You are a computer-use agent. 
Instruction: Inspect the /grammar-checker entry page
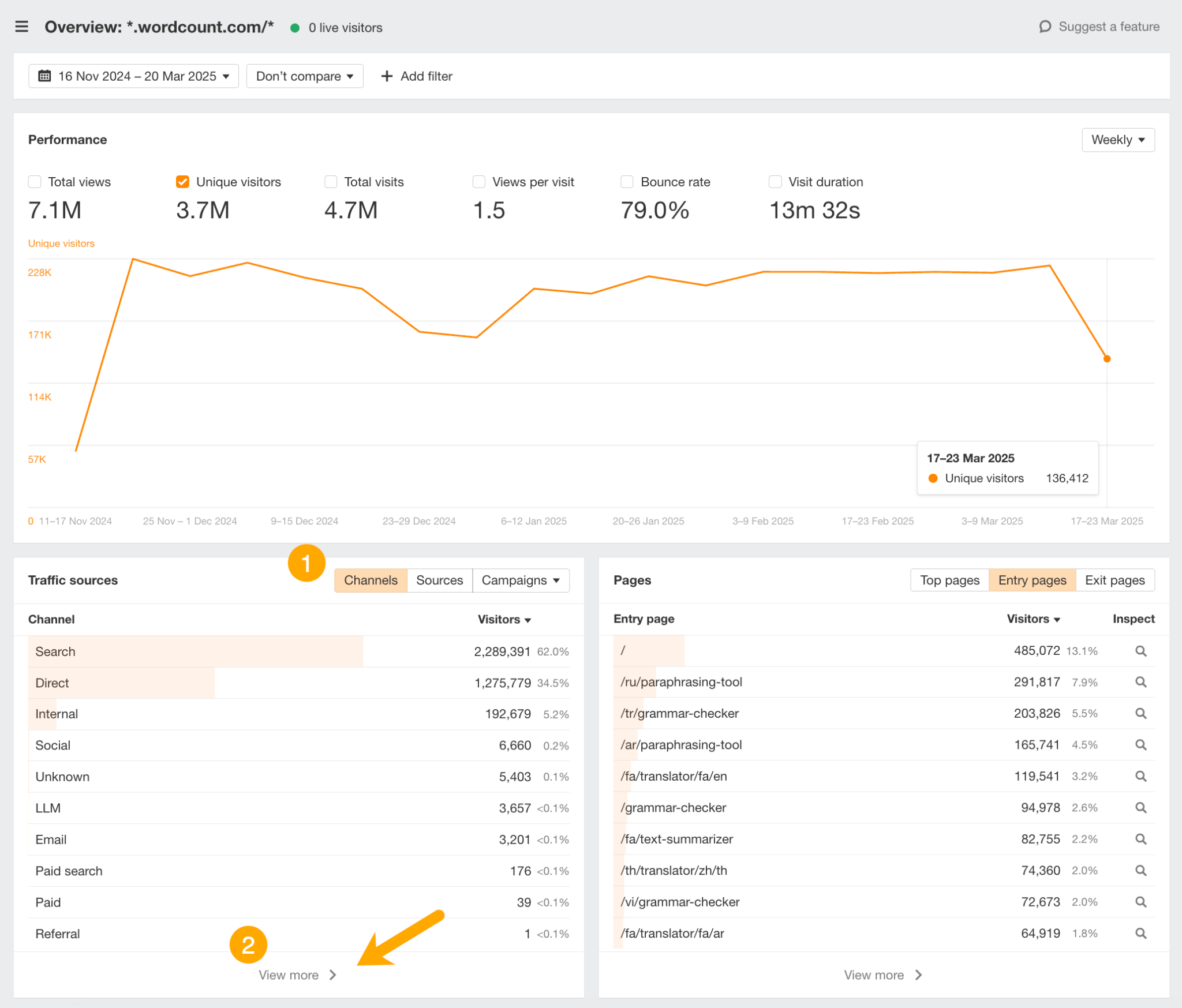point(1140,807)
